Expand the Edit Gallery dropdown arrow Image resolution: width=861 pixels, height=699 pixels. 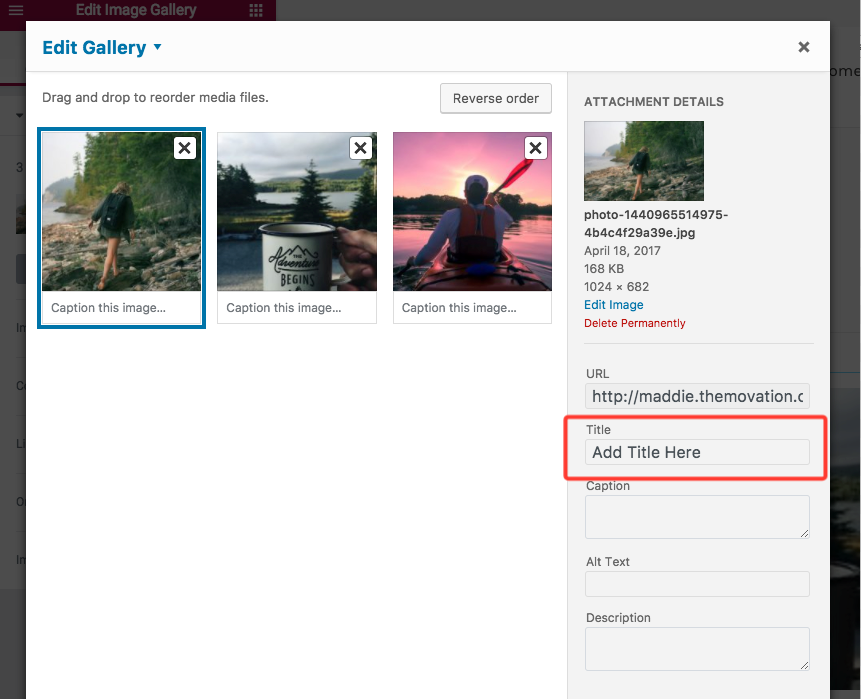point(158,47)
